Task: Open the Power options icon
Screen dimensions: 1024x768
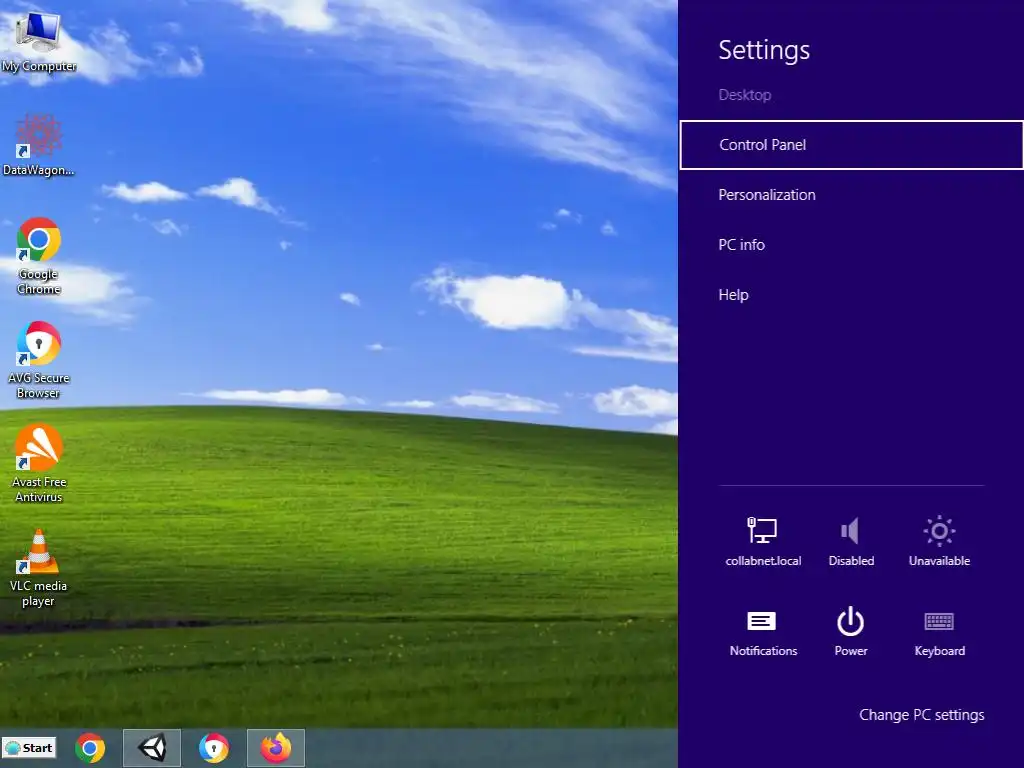Action: point(851,632)
